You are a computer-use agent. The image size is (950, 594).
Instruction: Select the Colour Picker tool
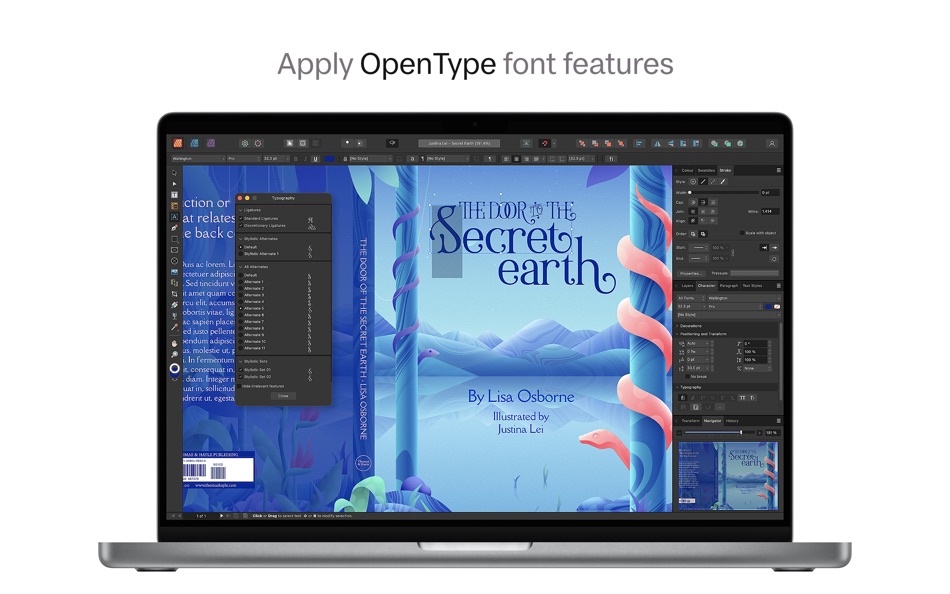[174, 327]
